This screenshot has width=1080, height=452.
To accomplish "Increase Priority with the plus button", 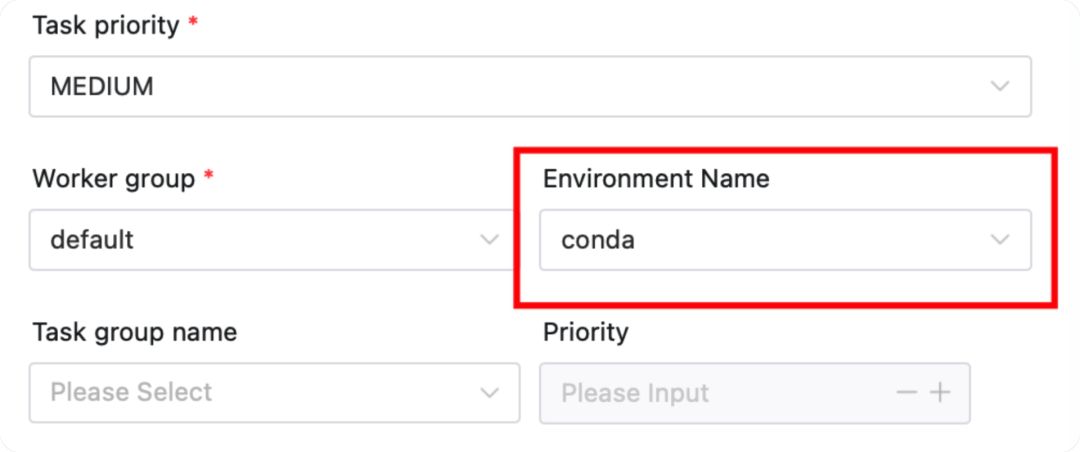I will [x=940, y=392].
